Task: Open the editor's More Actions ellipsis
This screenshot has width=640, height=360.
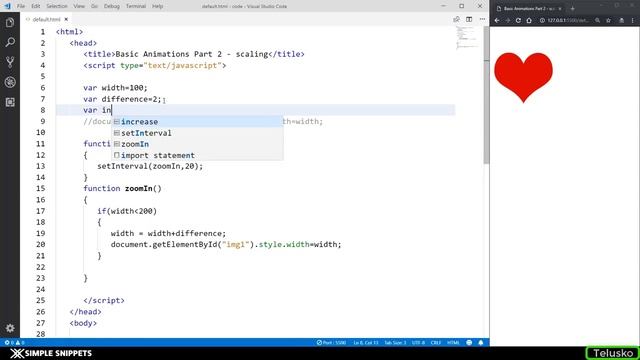Action: 482,19
